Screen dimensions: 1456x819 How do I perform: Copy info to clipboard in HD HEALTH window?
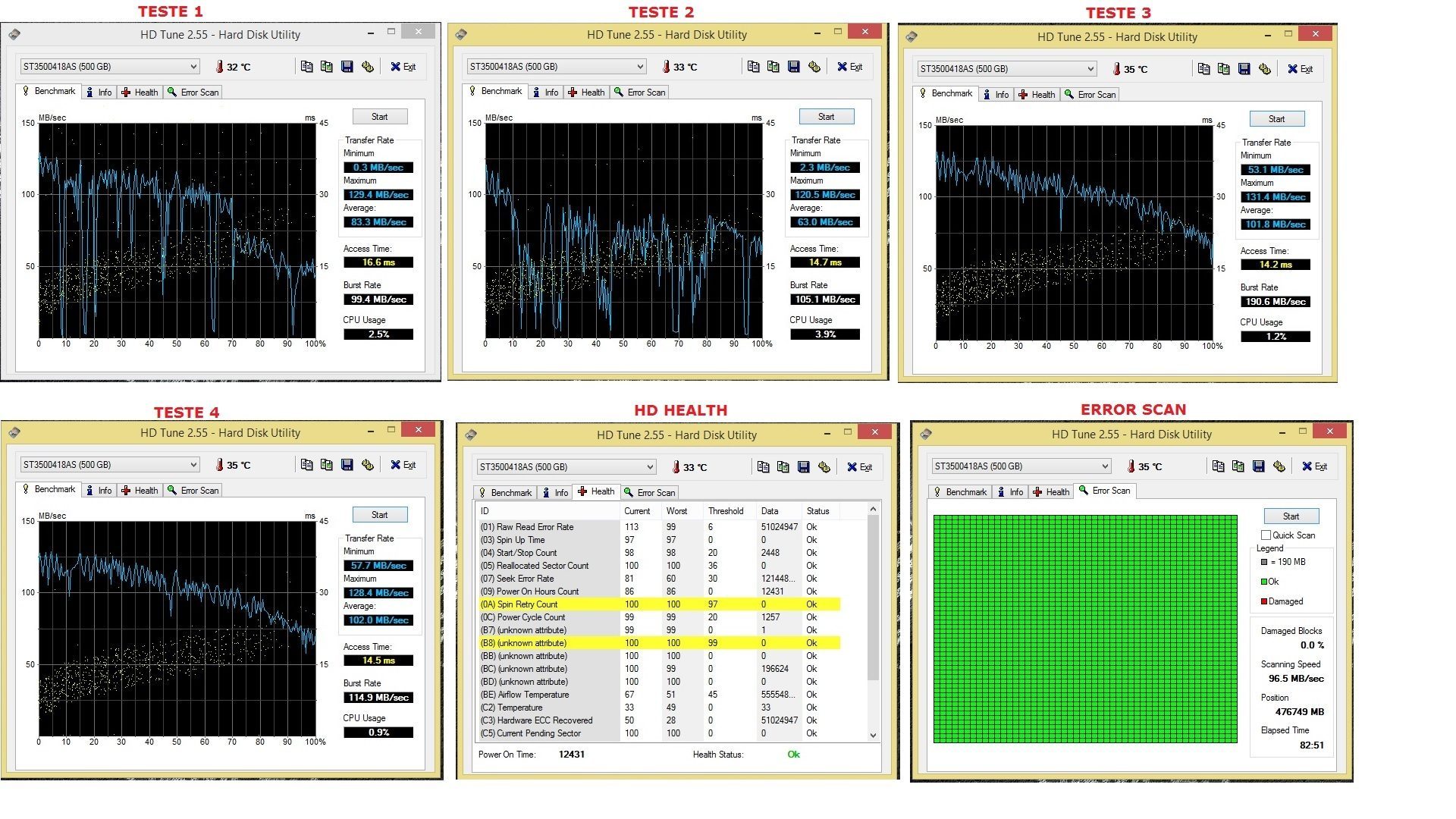click(x=763, y=467)
